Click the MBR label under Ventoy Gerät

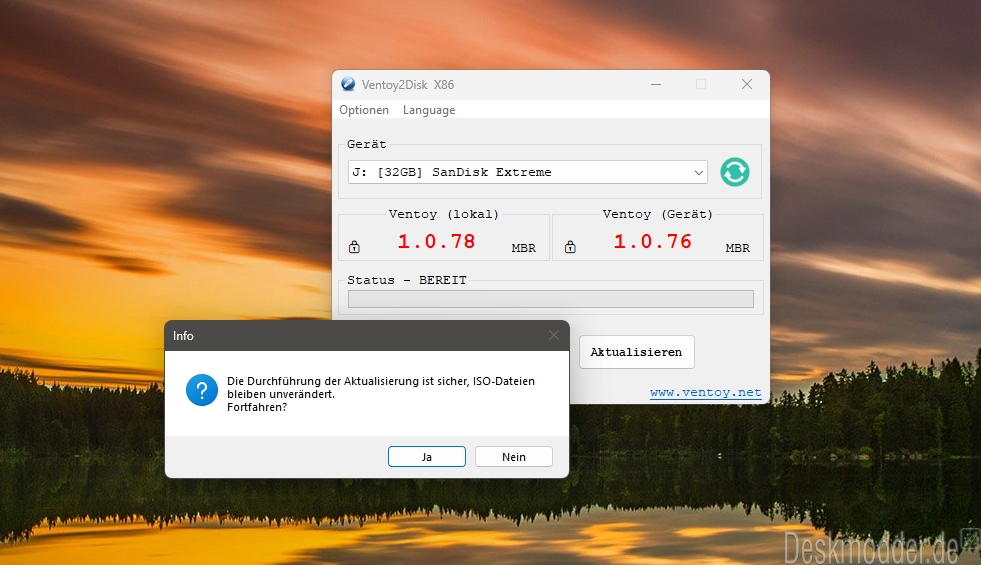[x=738, y=248]
